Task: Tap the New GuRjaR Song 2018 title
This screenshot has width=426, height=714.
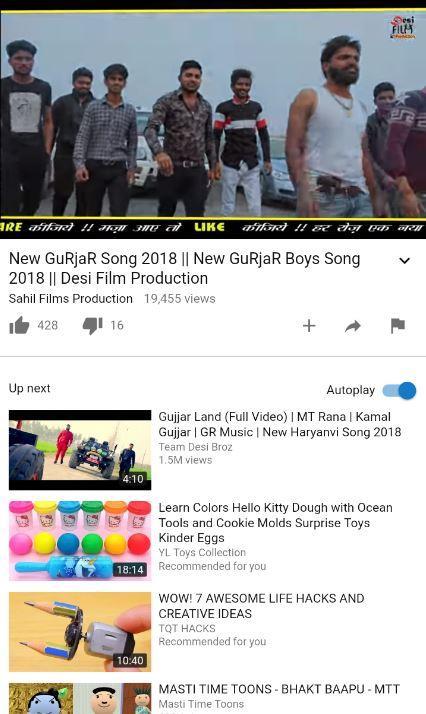Action: click(184, 268)
